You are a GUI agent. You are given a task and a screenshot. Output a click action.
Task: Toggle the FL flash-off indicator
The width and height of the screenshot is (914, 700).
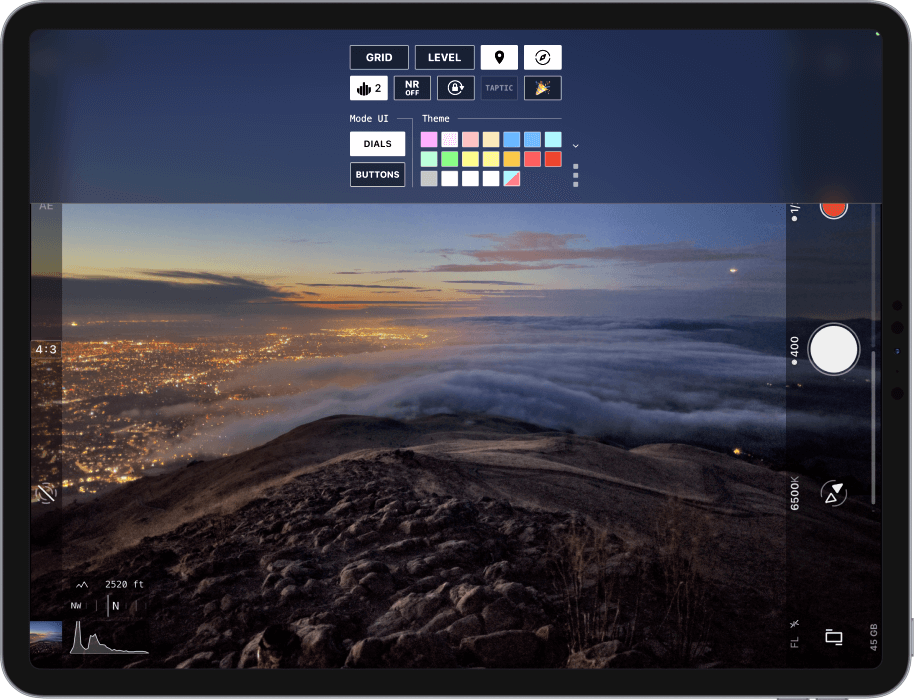tap(795, 634)
